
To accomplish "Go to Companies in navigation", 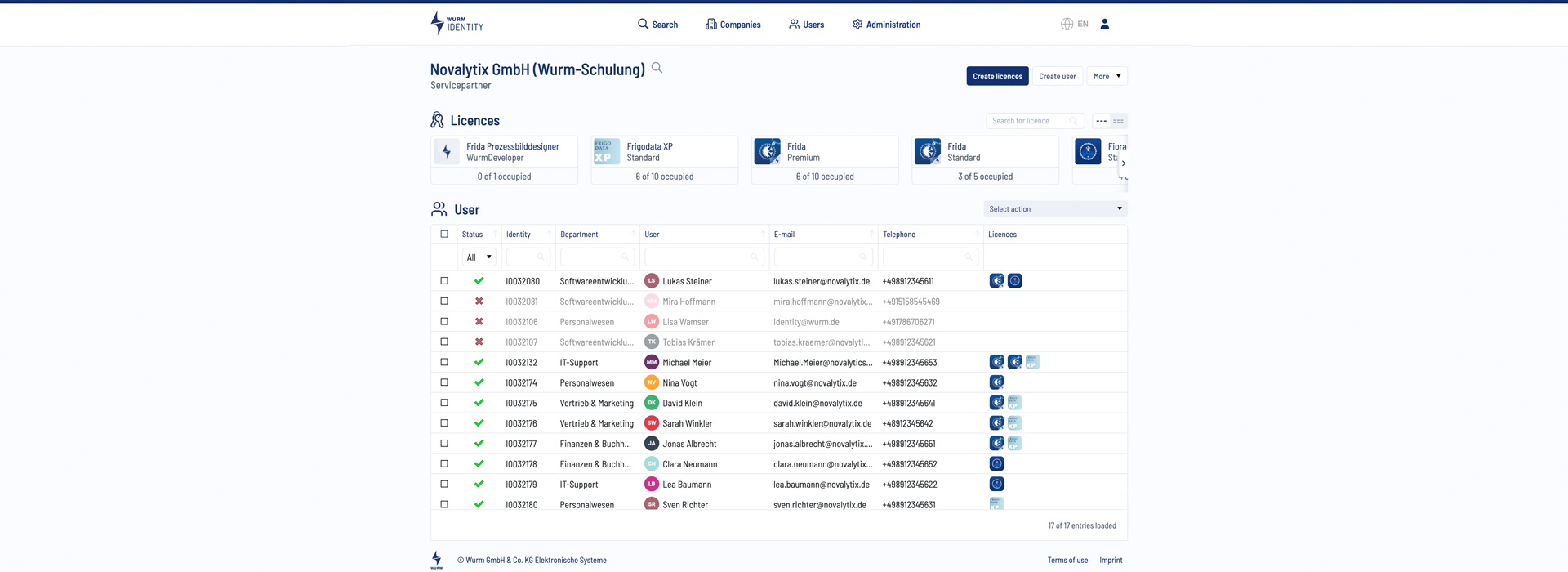I will pos(733,25).
